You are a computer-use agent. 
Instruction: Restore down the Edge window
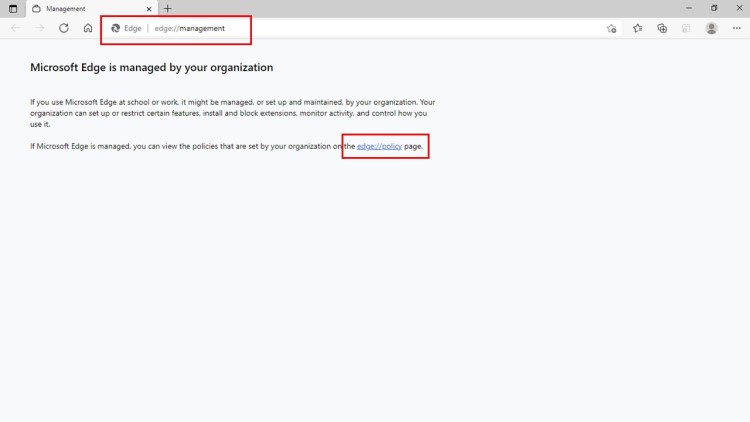(714, 8)
